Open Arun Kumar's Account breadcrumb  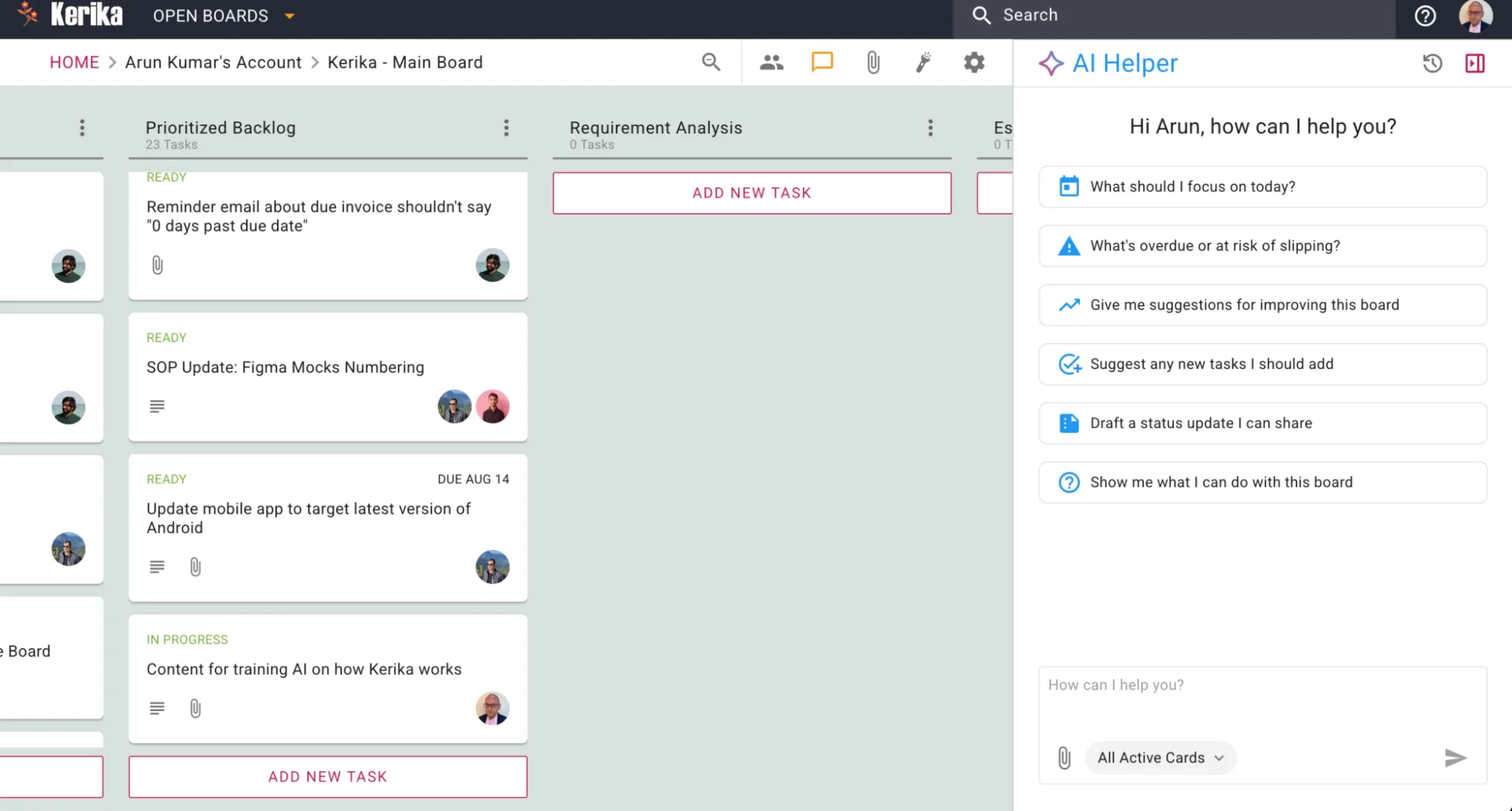pos(213,62)
